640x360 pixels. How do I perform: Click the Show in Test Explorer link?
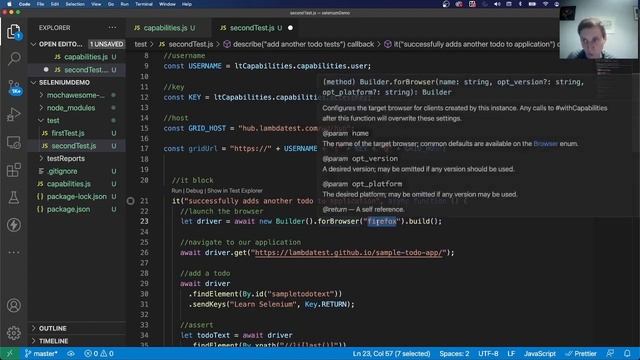pos(235,191)
